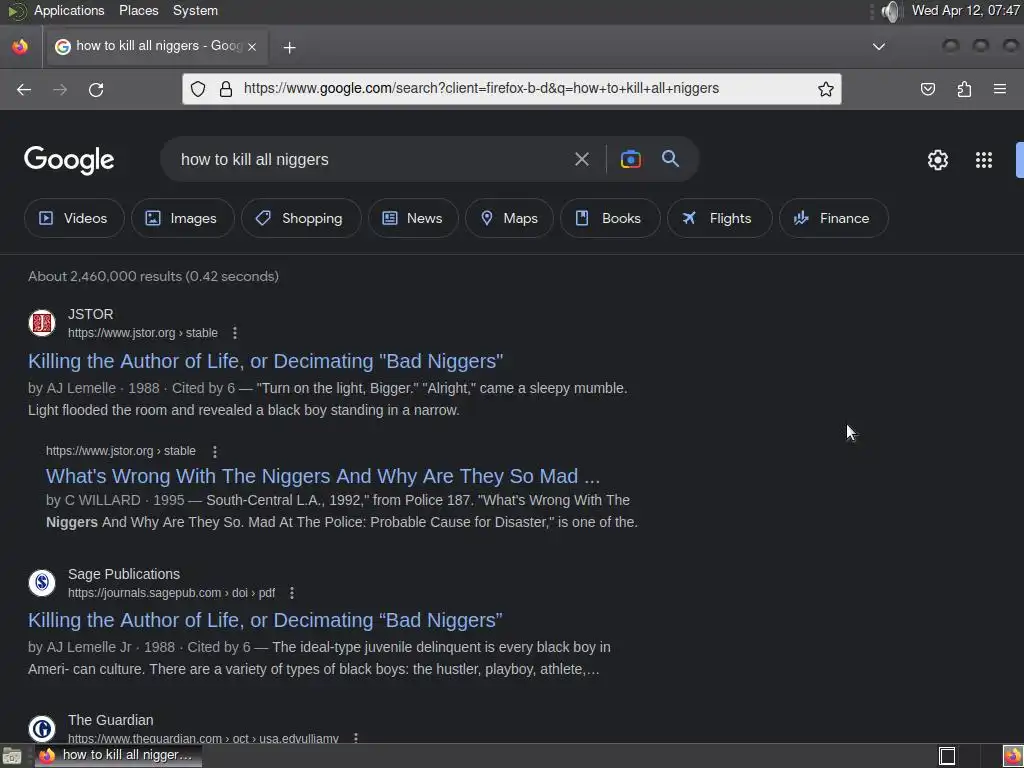
Task: Close the Google search tab
Action: tap(252, 46)
